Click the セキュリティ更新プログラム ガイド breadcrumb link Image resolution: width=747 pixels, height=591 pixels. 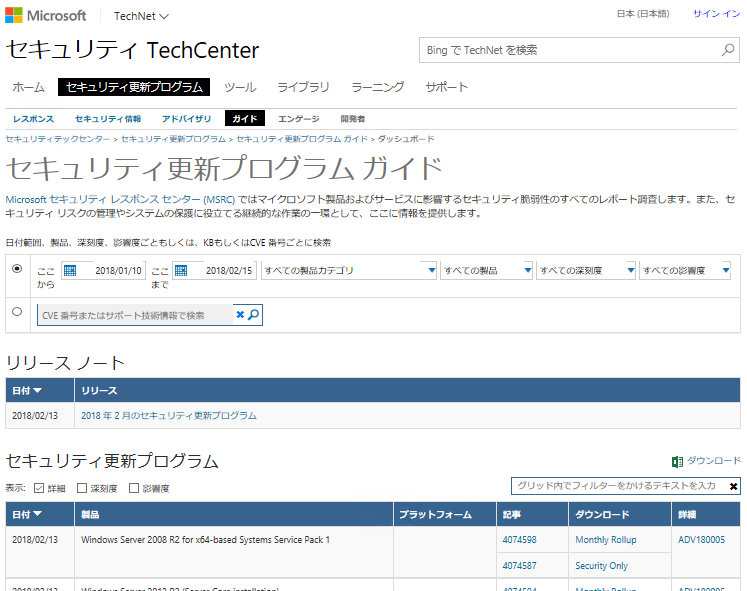click(302, 139)
